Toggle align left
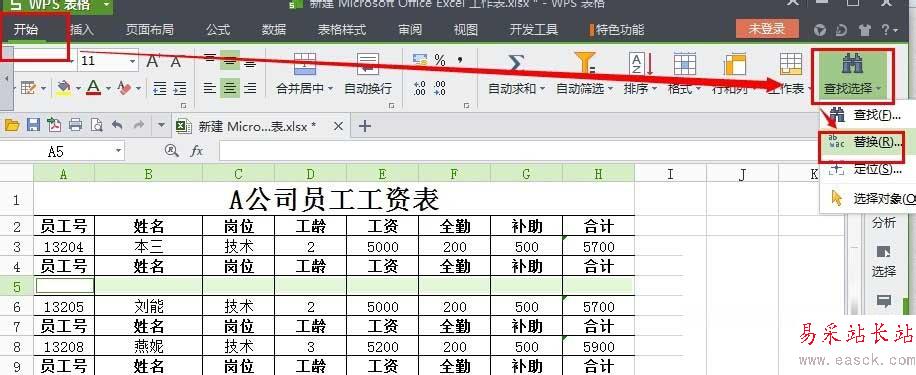 (210, 88)
